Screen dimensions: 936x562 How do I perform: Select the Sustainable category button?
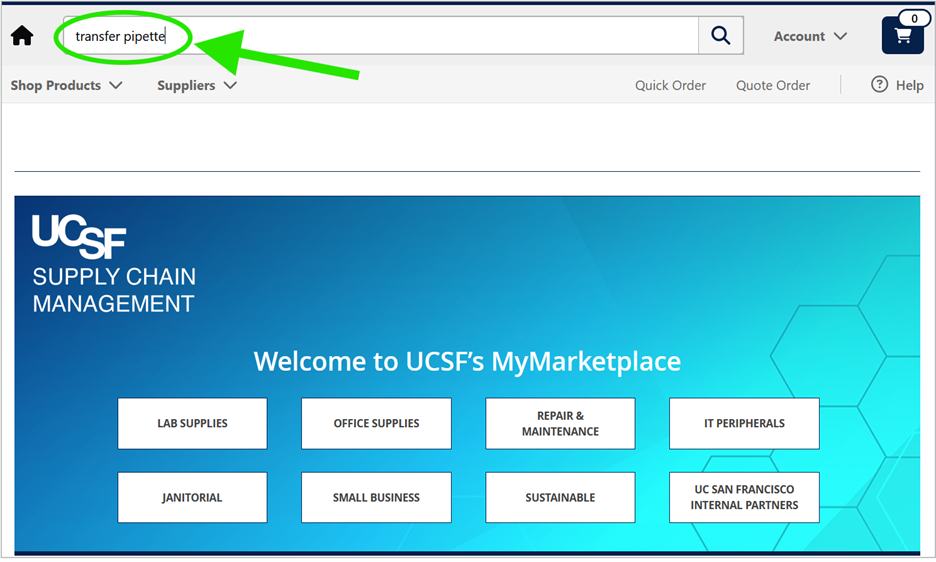[560, 497]
